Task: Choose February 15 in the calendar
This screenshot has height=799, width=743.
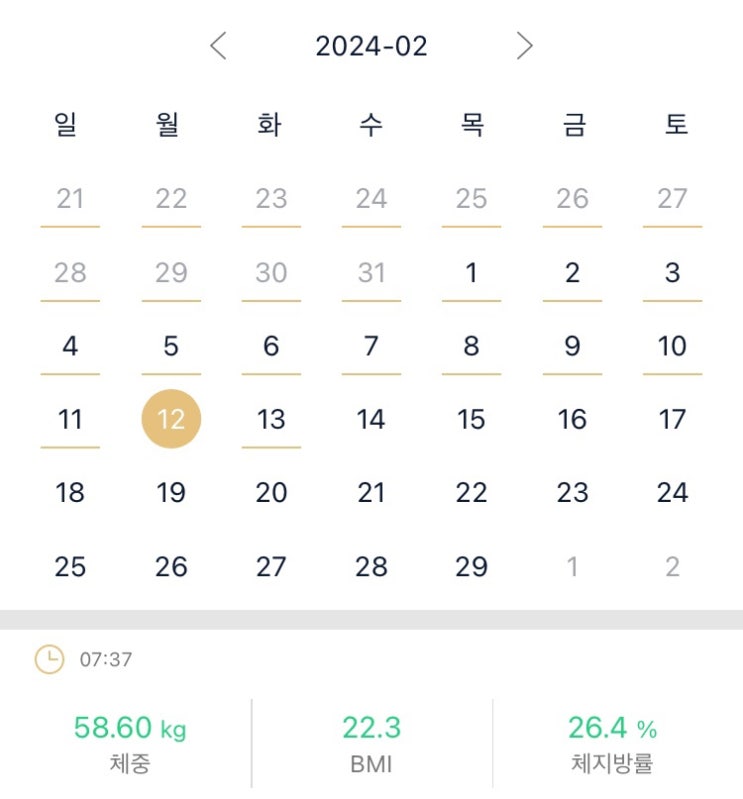Action: (471, 419)
